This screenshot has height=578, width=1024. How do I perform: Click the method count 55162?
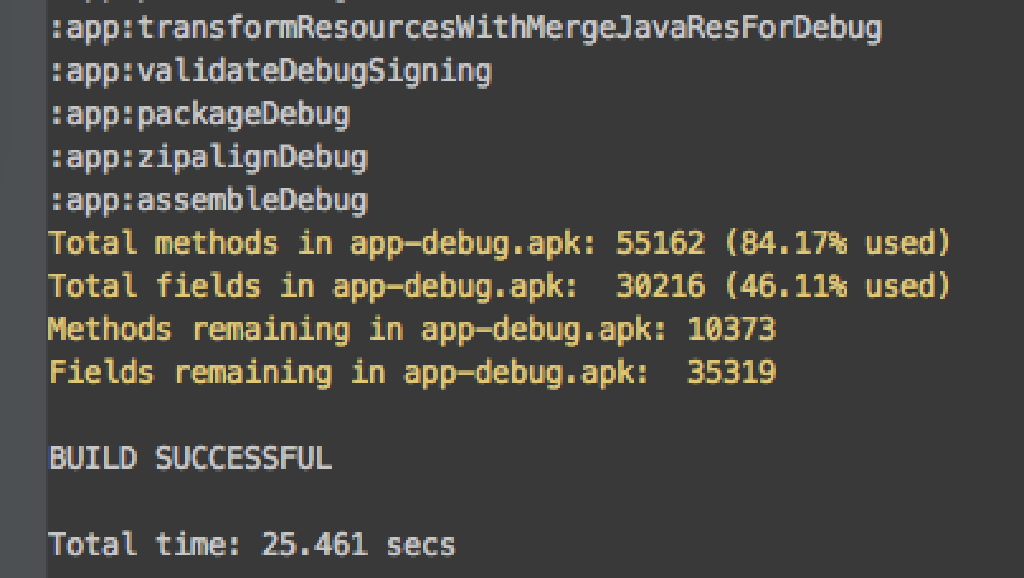click(660, 243)
